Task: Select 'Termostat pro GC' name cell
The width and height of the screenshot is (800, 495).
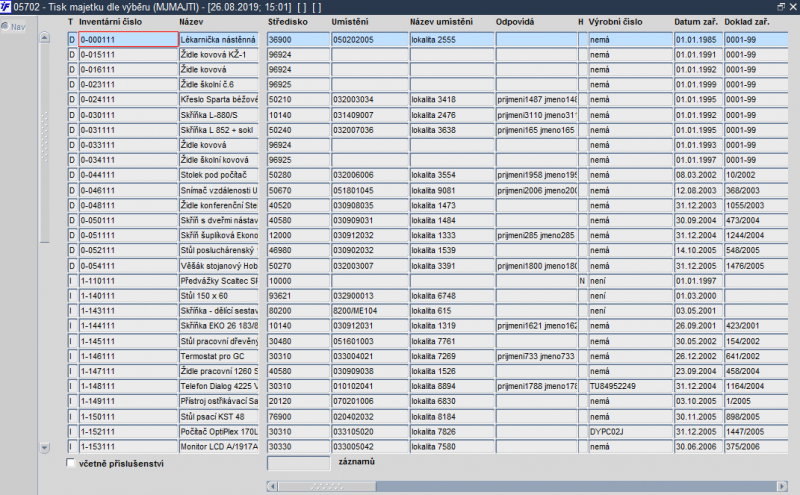Action: click(219, 356)
